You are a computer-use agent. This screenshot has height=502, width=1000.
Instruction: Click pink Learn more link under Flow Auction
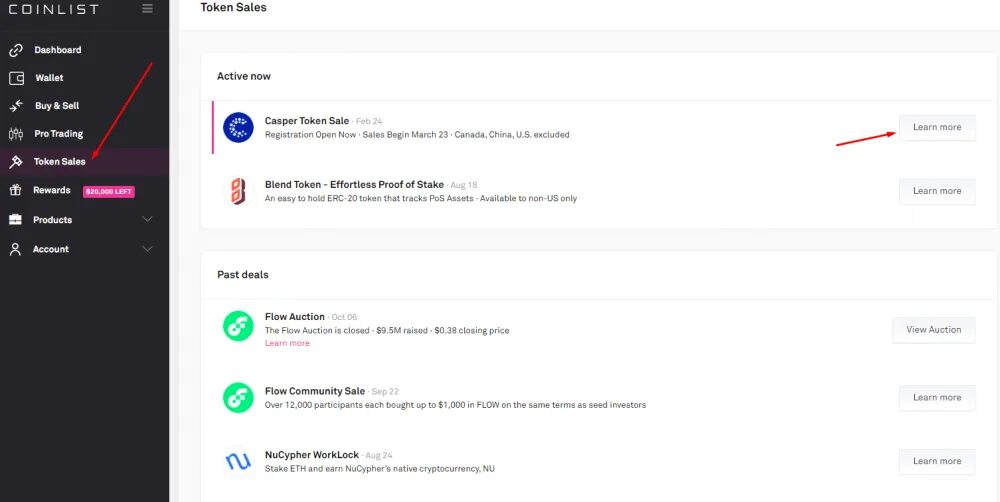click(287, 343)
